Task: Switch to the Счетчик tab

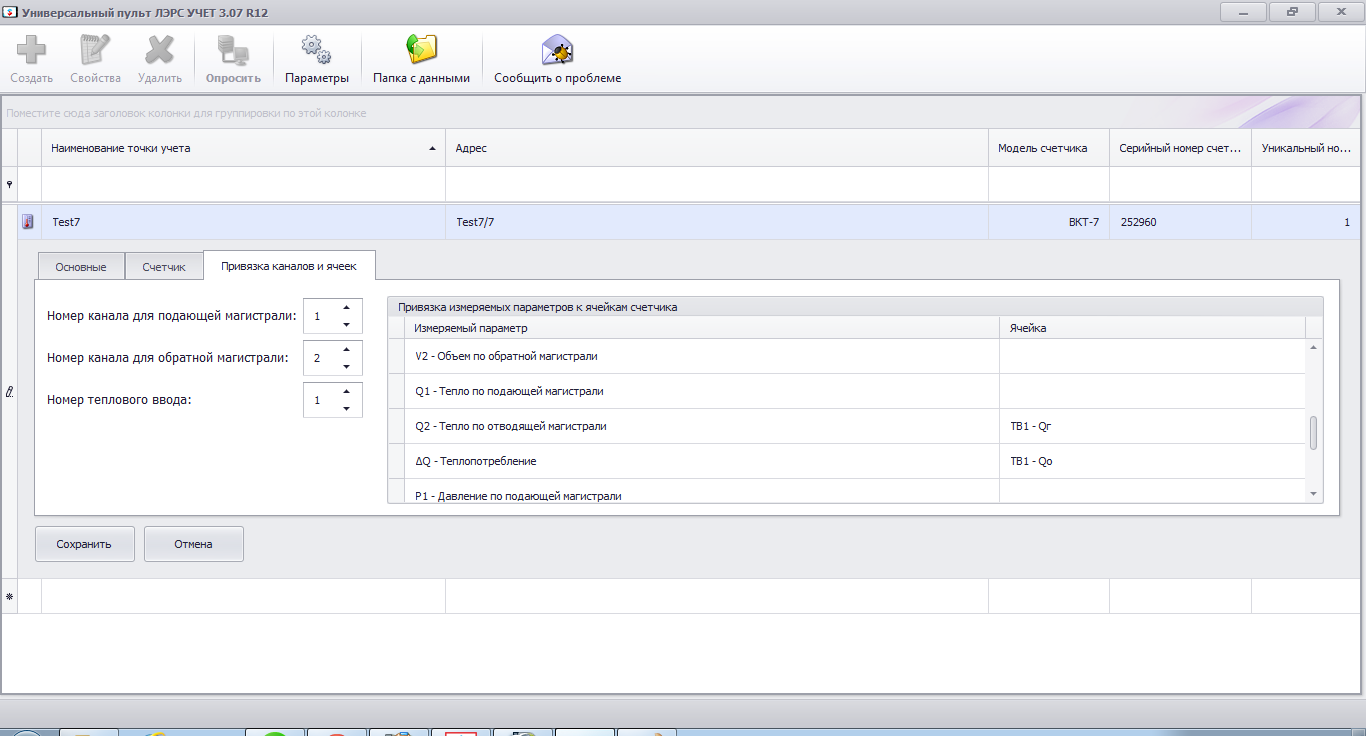Action: coord(164,267)
